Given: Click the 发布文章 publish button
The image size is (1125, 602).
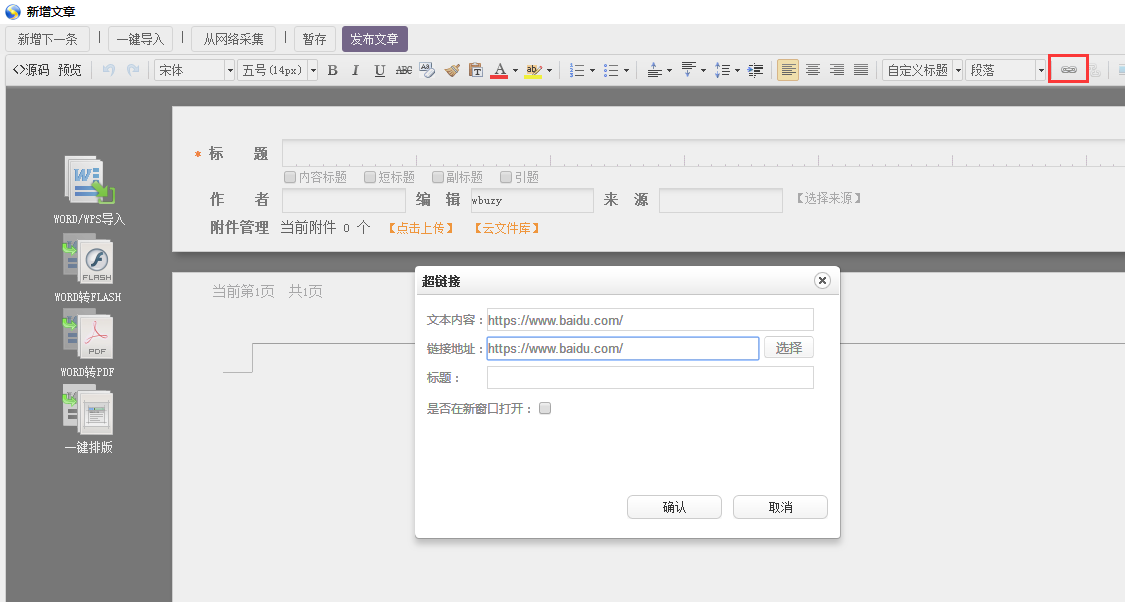Looking at the screenshot, I should click(x=374, y=39).
